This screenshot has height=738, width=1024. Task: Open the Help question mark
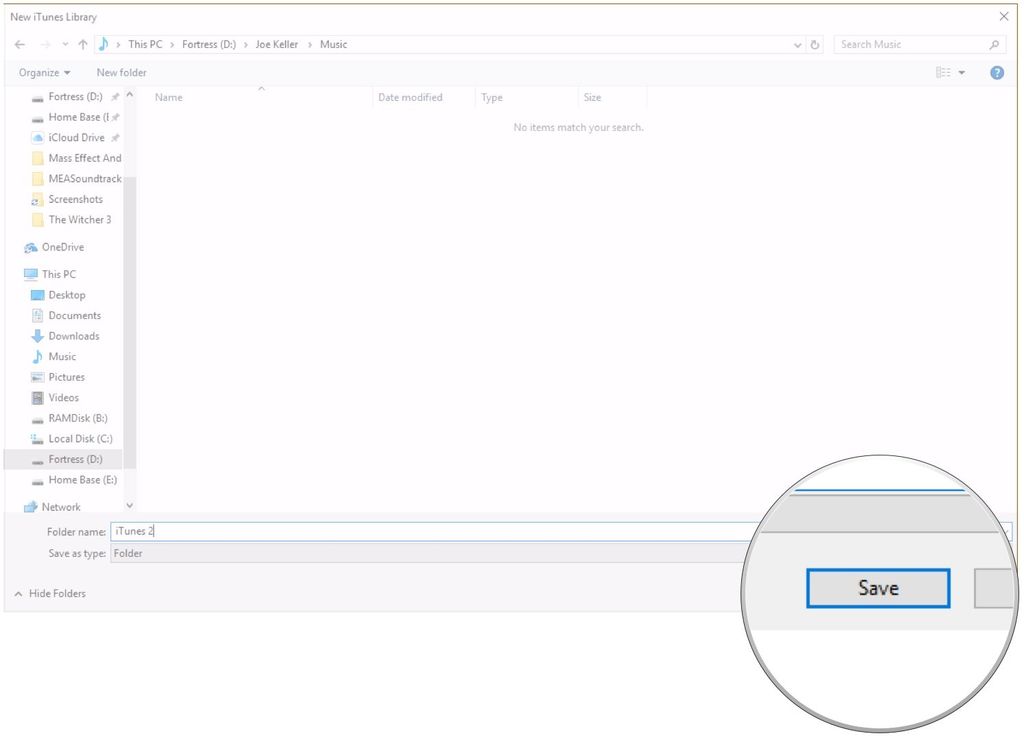click(x=996, y=72)
